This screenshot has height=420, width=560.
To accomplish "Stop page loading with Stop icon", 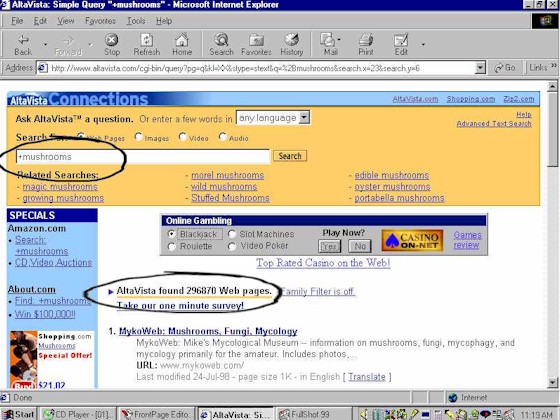I will point(111,39).
